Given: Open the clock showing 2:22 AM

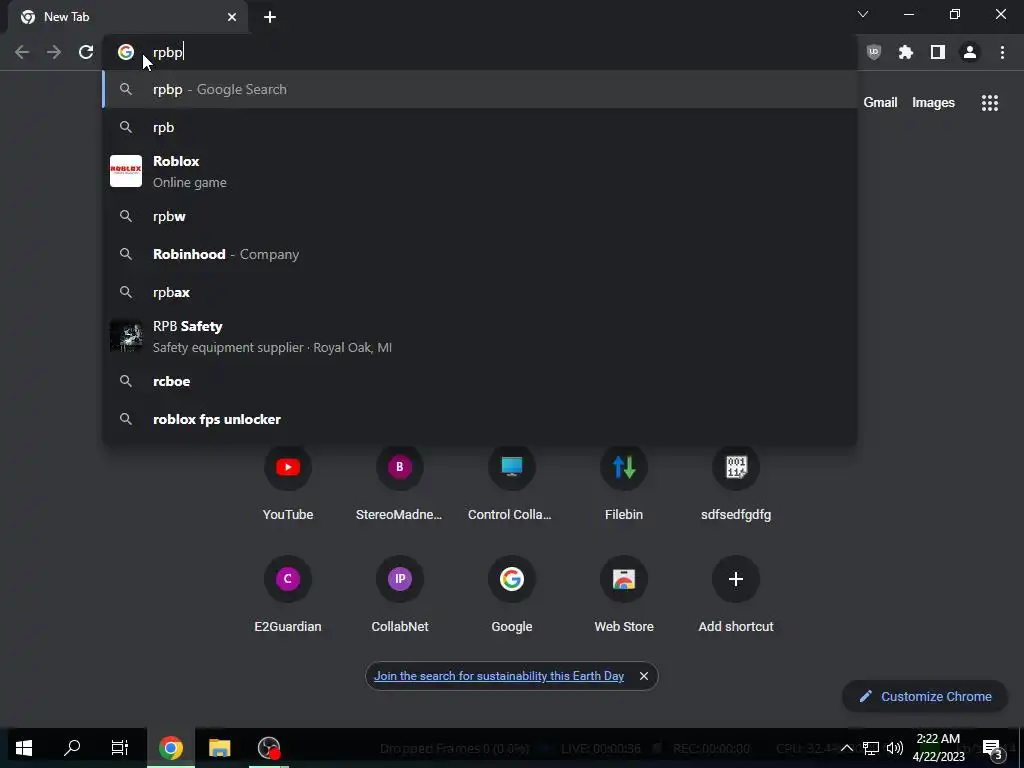Looking at the screenshot, I should 938,748.
